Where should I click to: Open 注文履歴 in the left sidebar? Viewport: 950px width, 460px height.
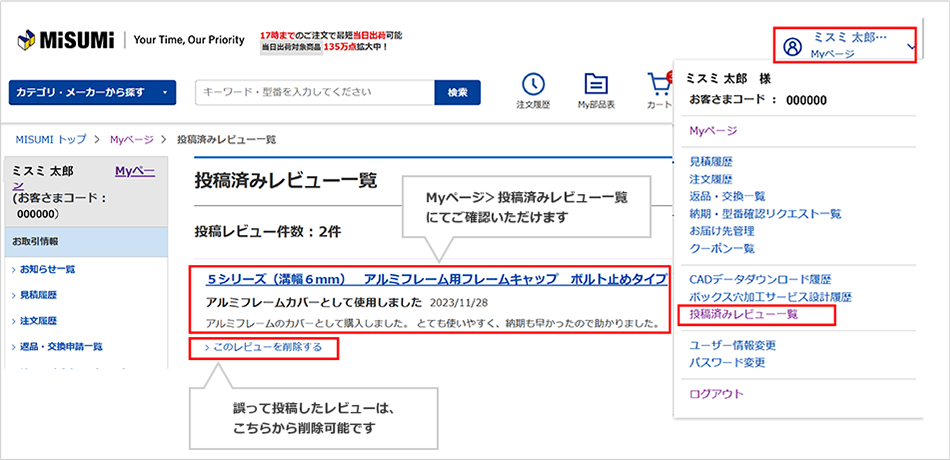39,321
